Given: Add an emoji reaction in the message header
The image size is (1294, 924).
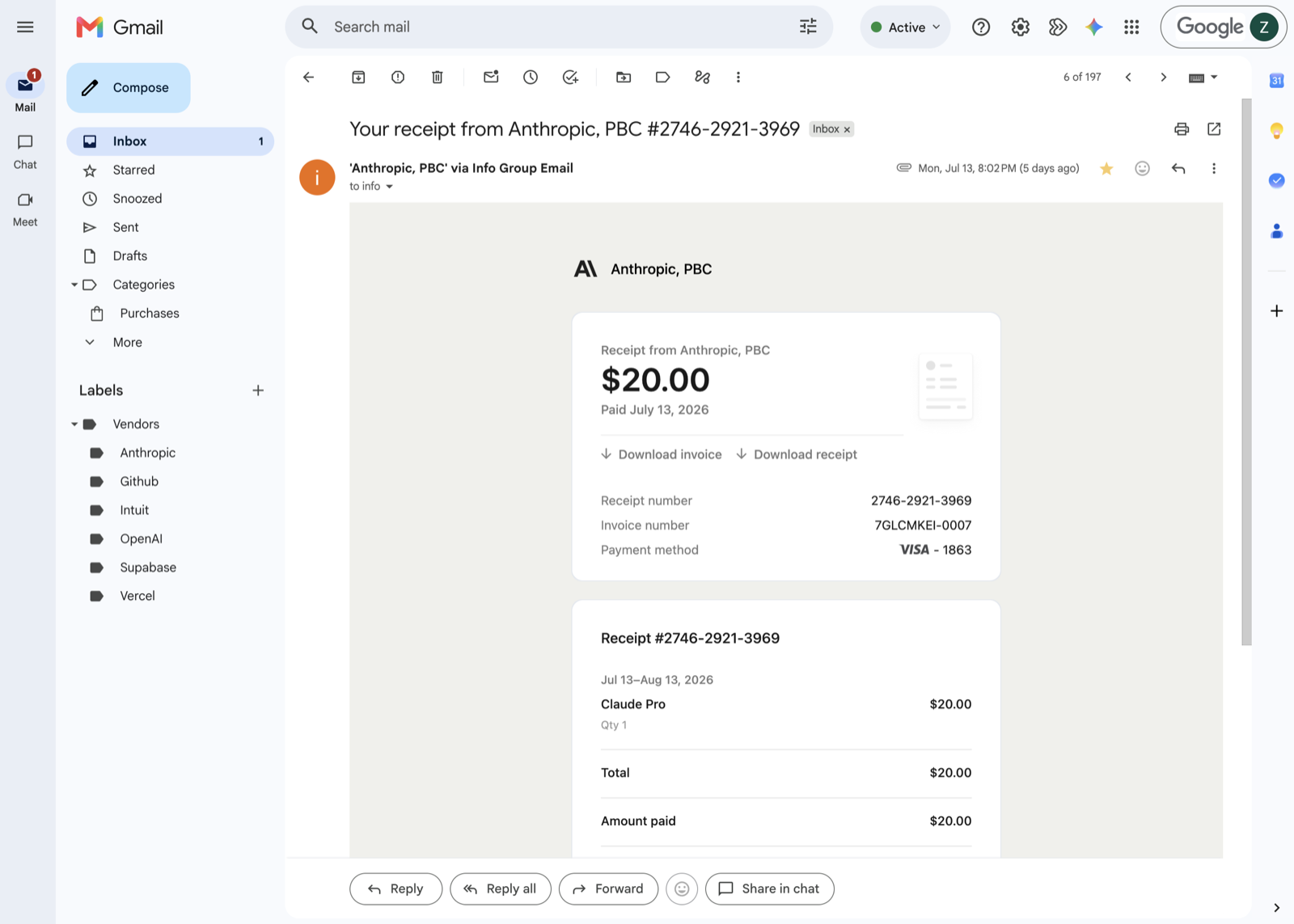Looking at the screenshot, I should [x=1142, y=168].
